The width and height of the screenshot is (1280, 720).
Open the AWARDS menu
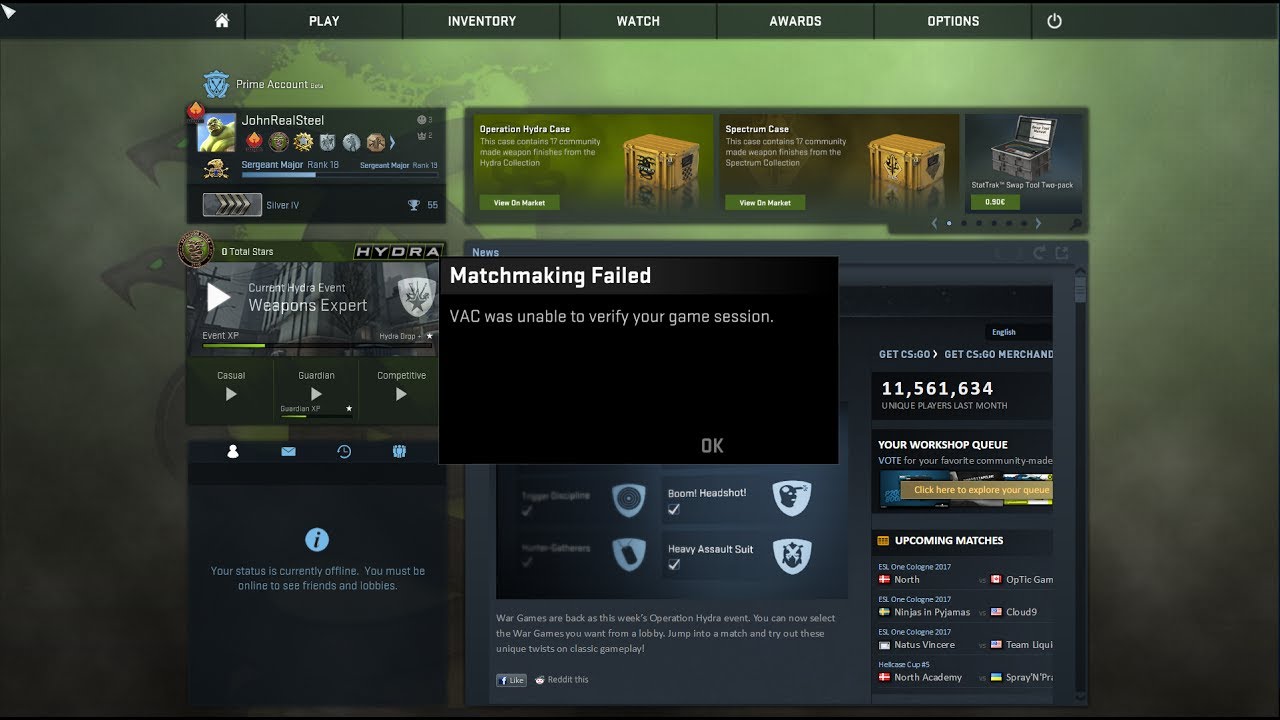(796, 21)
